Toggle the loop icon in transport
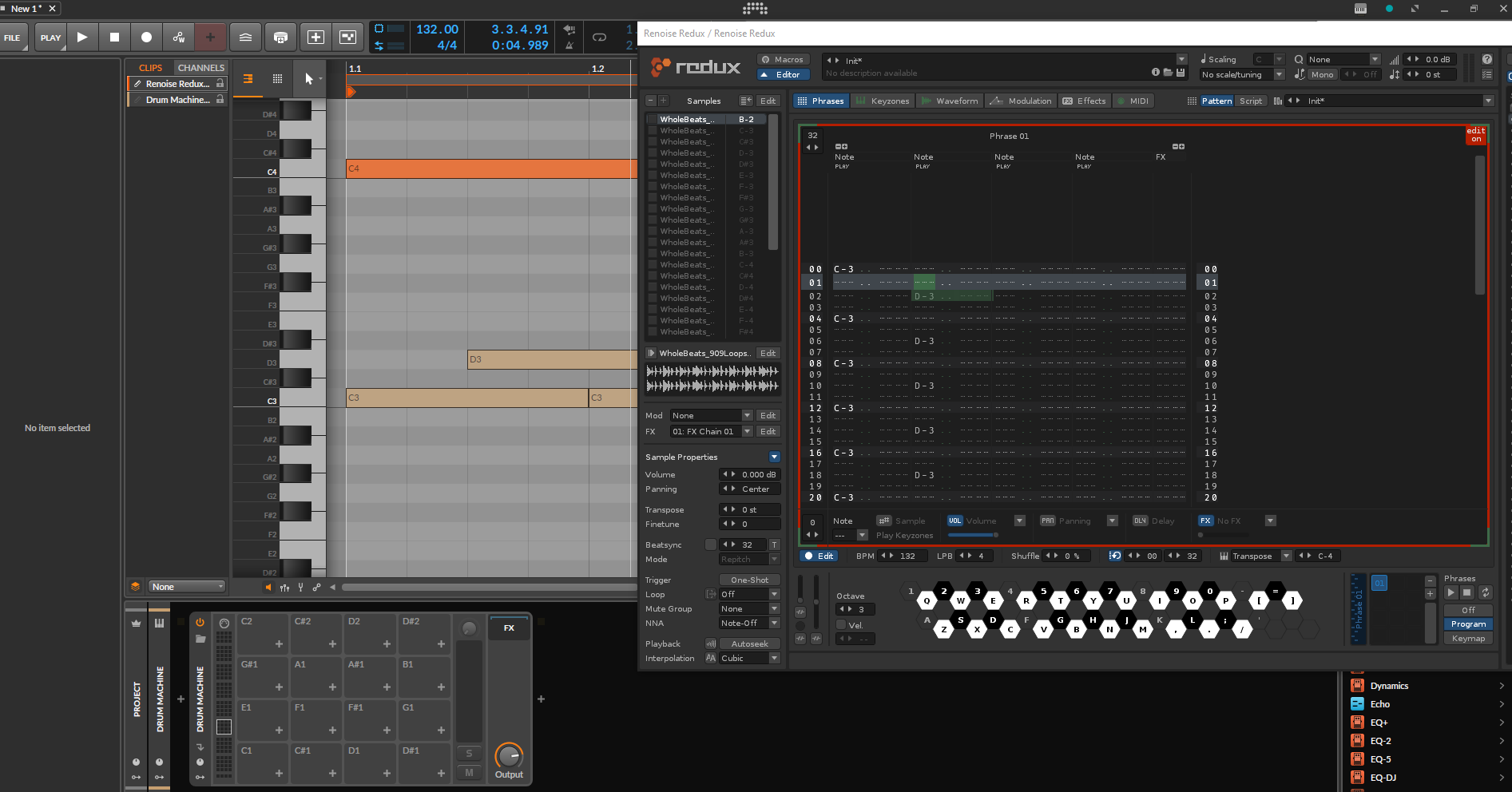Viewport: 1512px width, 792px height. pyautogui.click(x=599, y=38)
